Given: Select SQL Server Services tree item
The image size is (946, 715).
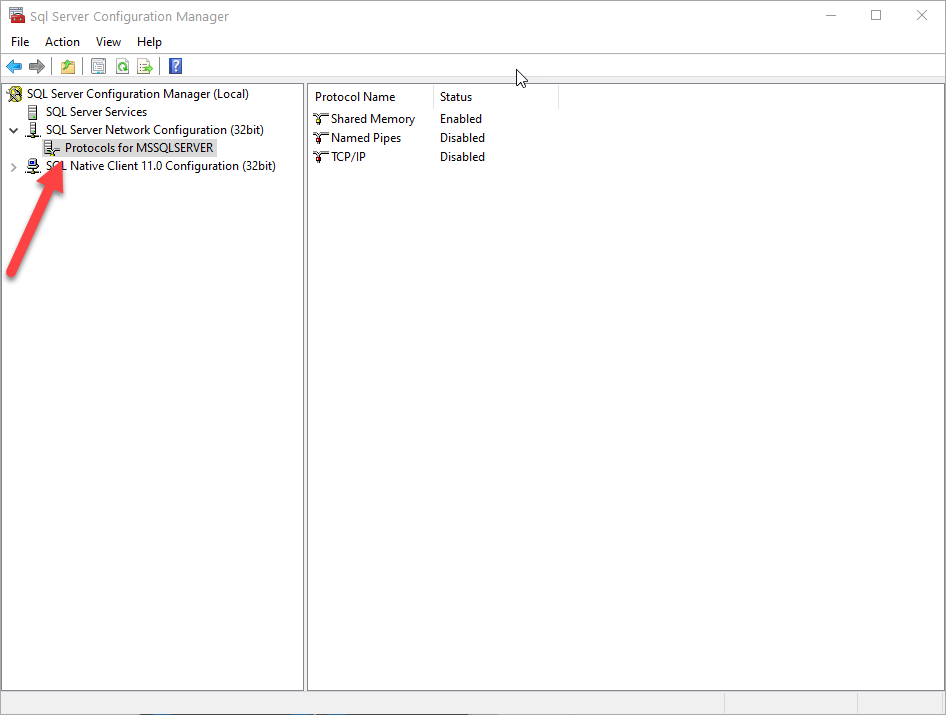Looking at the screenshot, I should [x=97, y=112].
